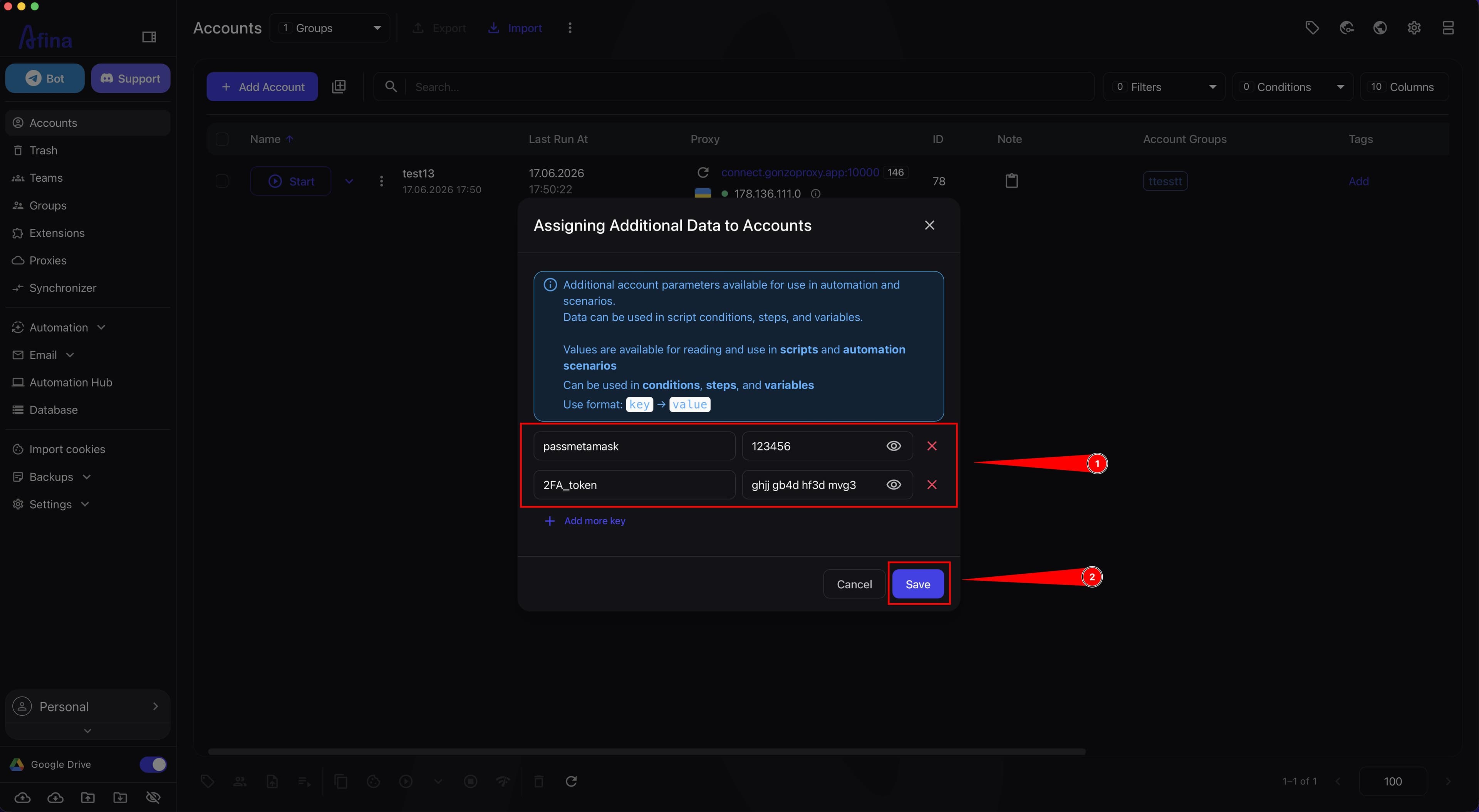This screenshot has width=1479, height=812.
Task: Open the globe icon in top bar
Action: (x=1380, y=28)
